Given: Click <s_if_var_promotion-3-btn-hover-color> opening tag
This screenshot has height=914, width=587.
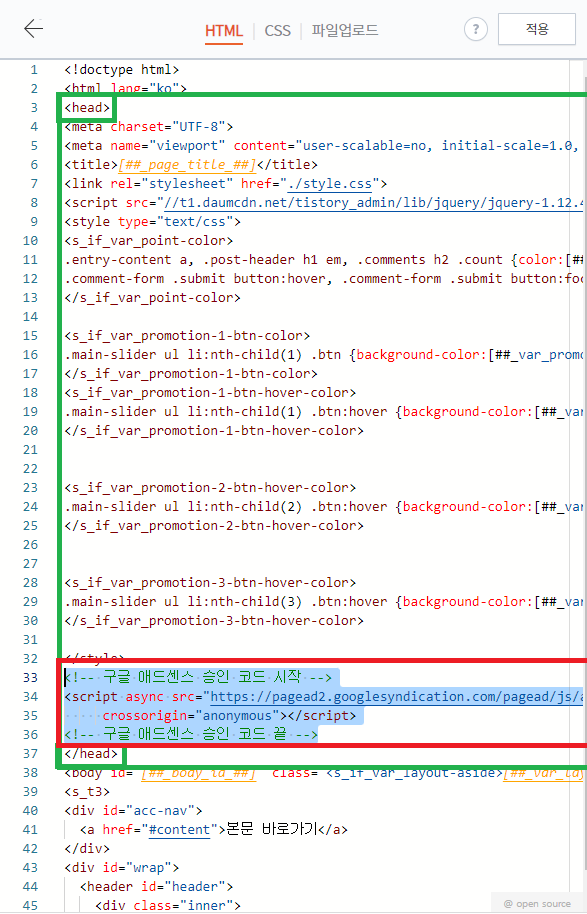Looking at the screenshot, I should pyautogui.click(x=210, y=583).
